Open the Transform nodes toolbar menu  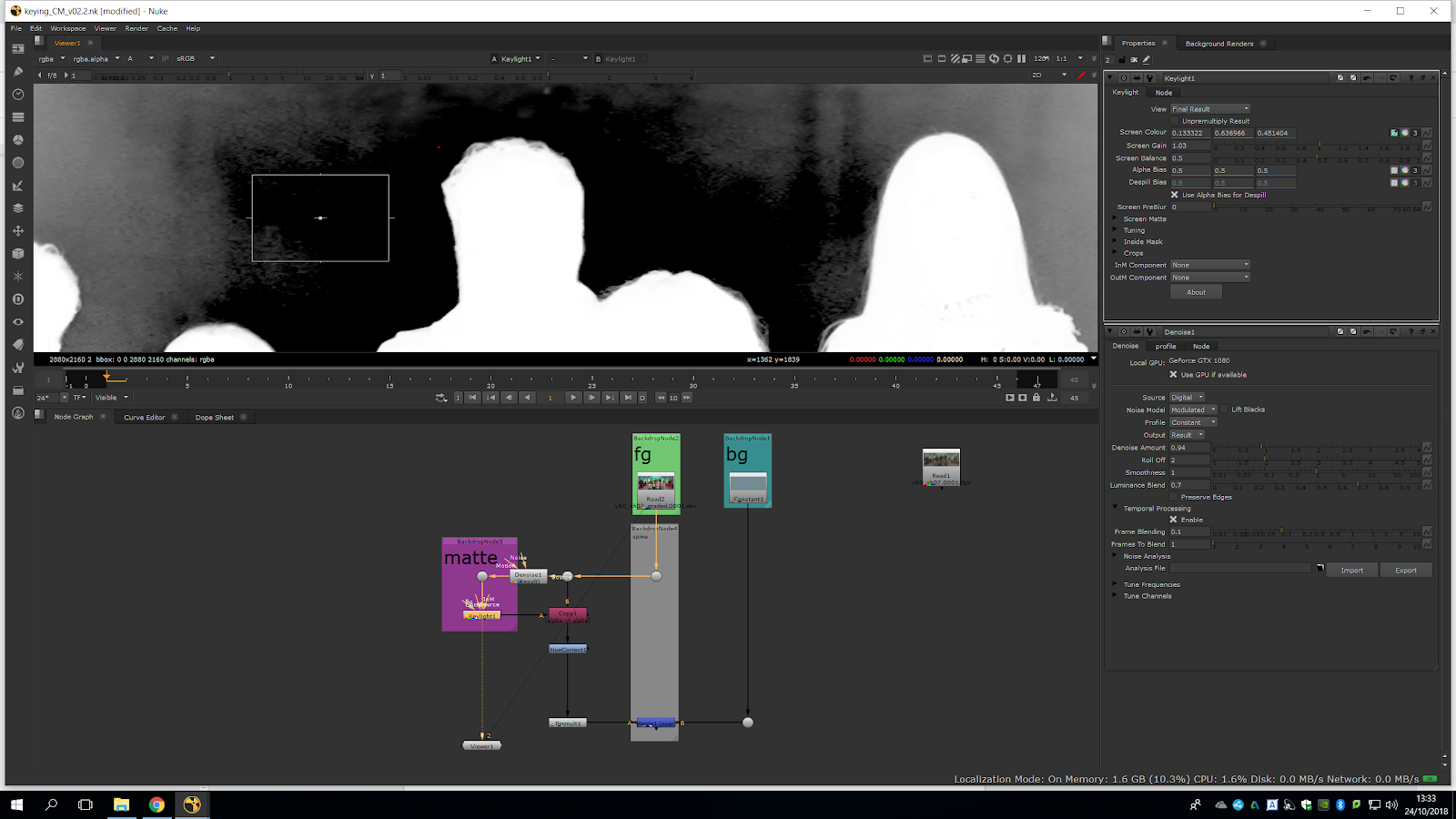[17, 231]
